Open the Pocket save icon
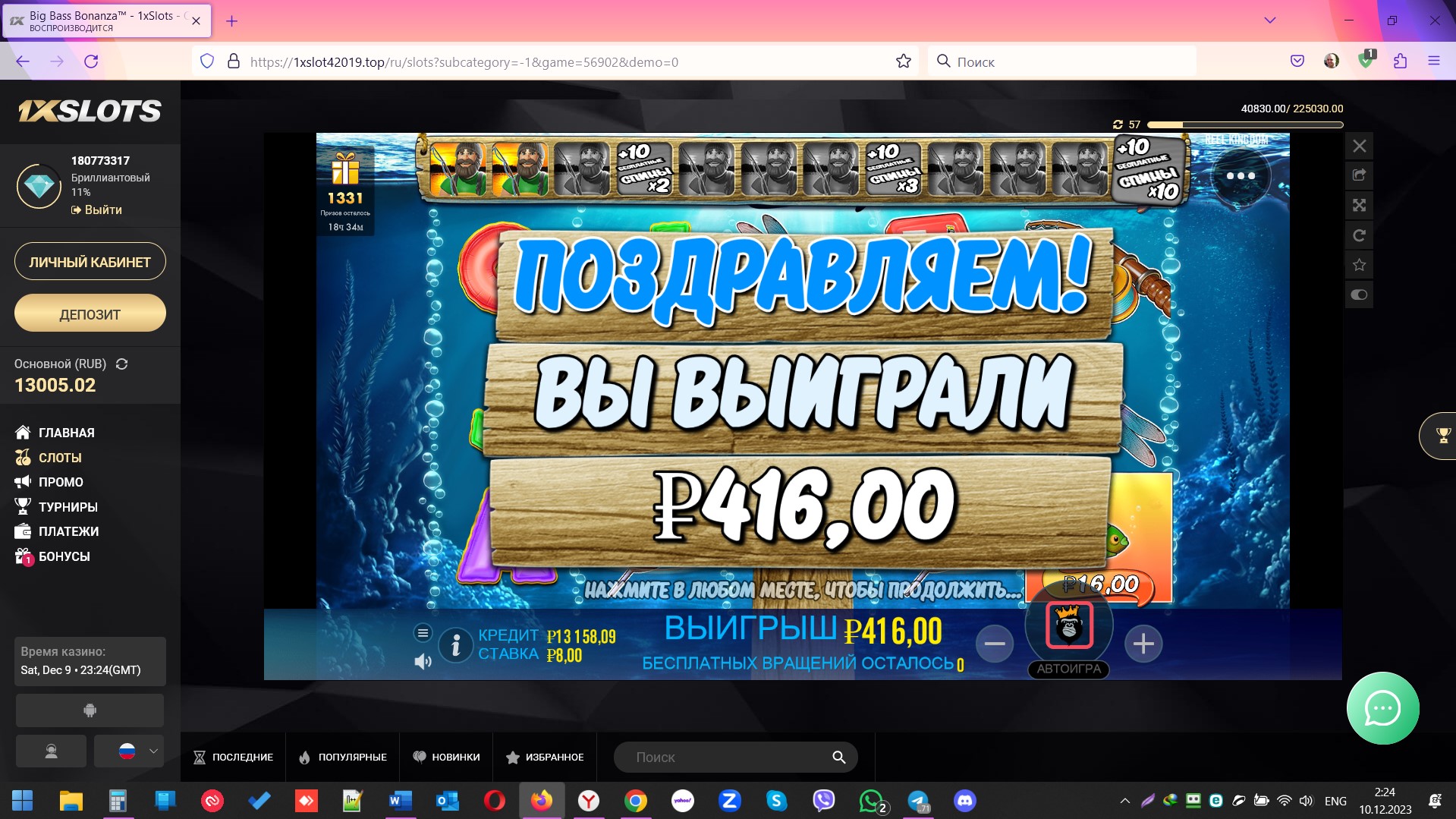 [x=1297, y=61]
